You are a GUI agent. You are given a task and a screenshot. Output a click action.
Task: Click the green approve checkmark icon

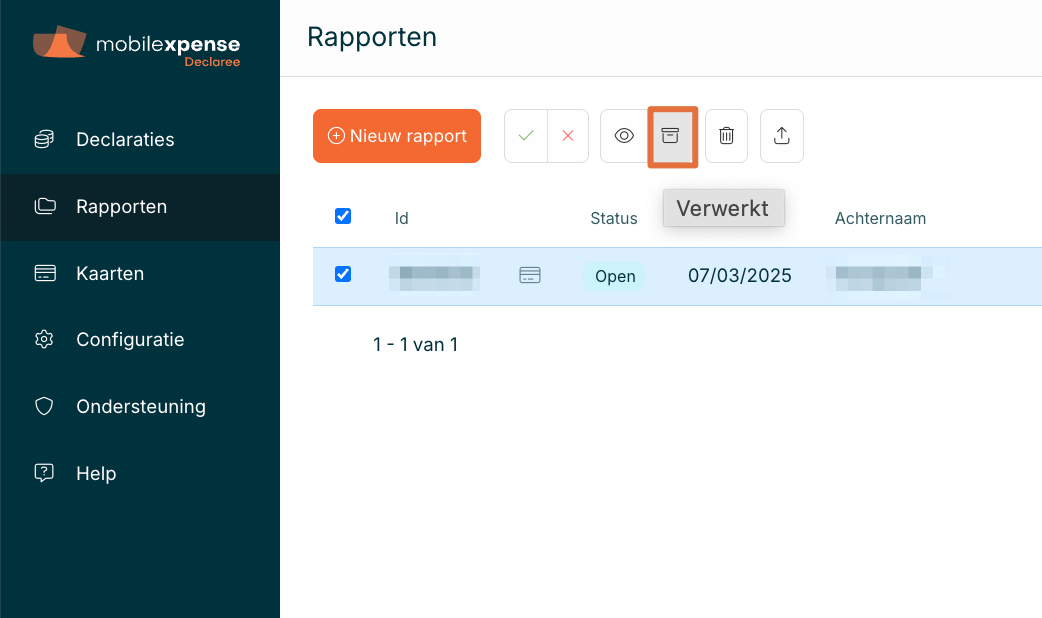[x=526, y=136]
